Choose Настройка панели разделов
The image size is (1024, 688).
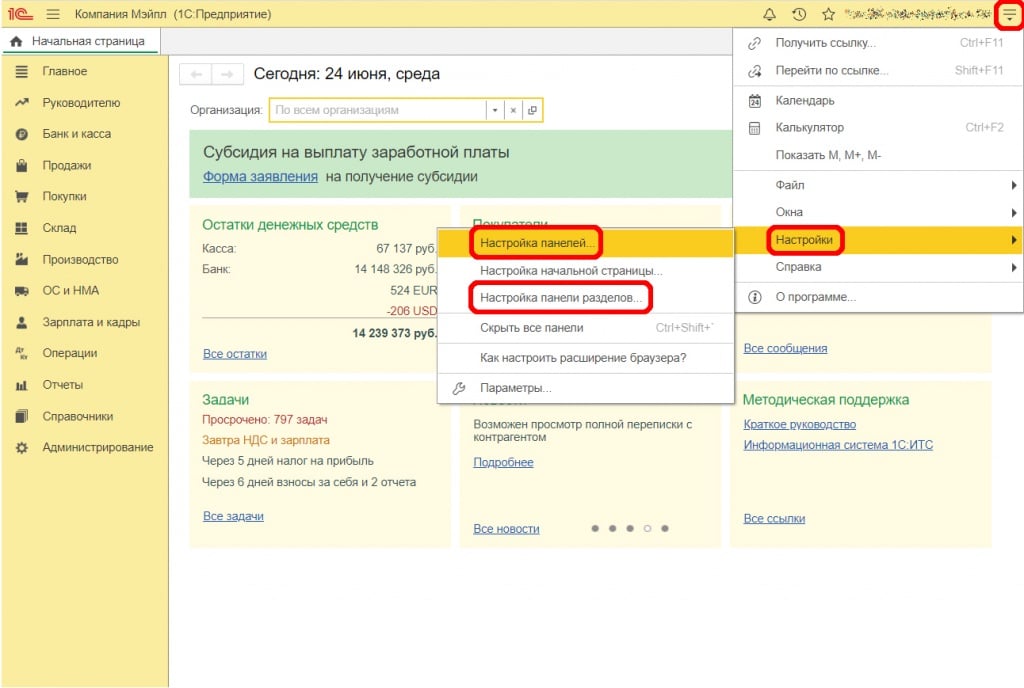point(560,298)
